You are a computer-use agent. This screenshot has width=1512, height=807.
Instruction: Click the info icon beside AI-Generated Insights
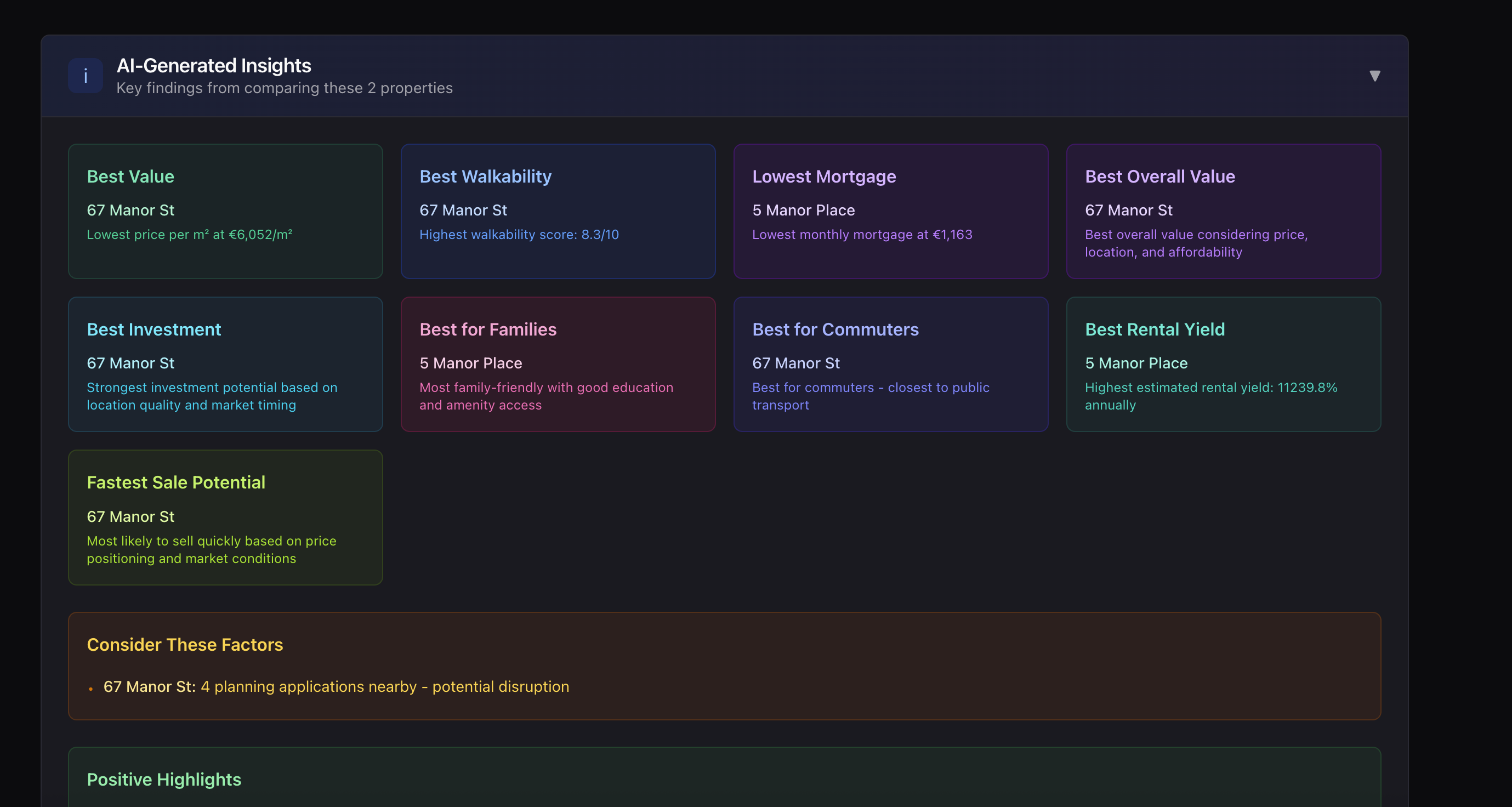[85, 75]
